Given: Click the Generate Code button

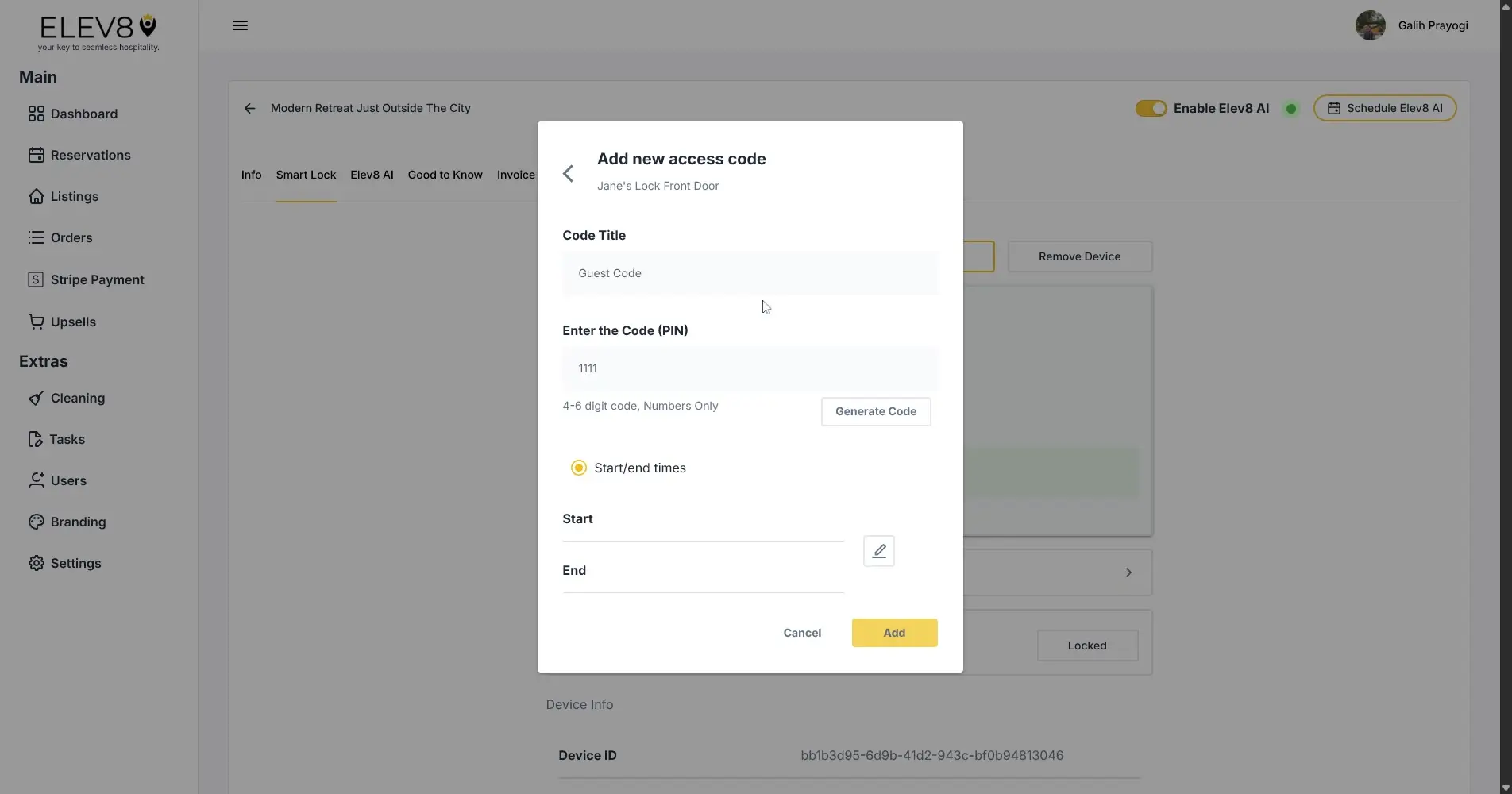Looking at the screenshot, I should 875,411.
